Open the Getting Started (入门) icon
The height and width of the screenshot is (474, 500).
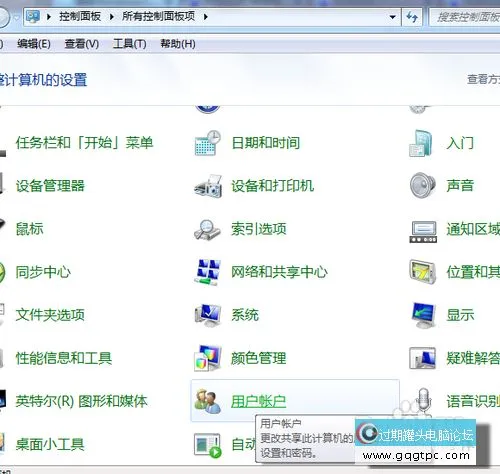[421, 143]
